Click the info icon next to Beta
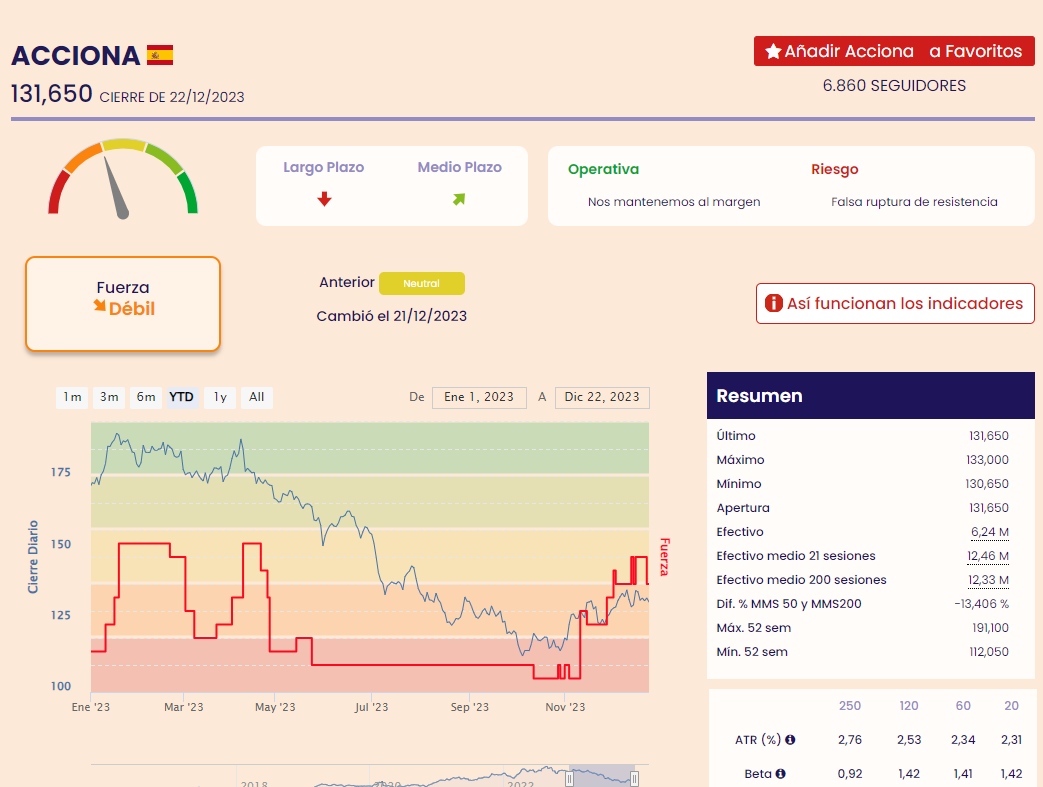This screenshot has height=787, width=1043. [x=780, y=774]
